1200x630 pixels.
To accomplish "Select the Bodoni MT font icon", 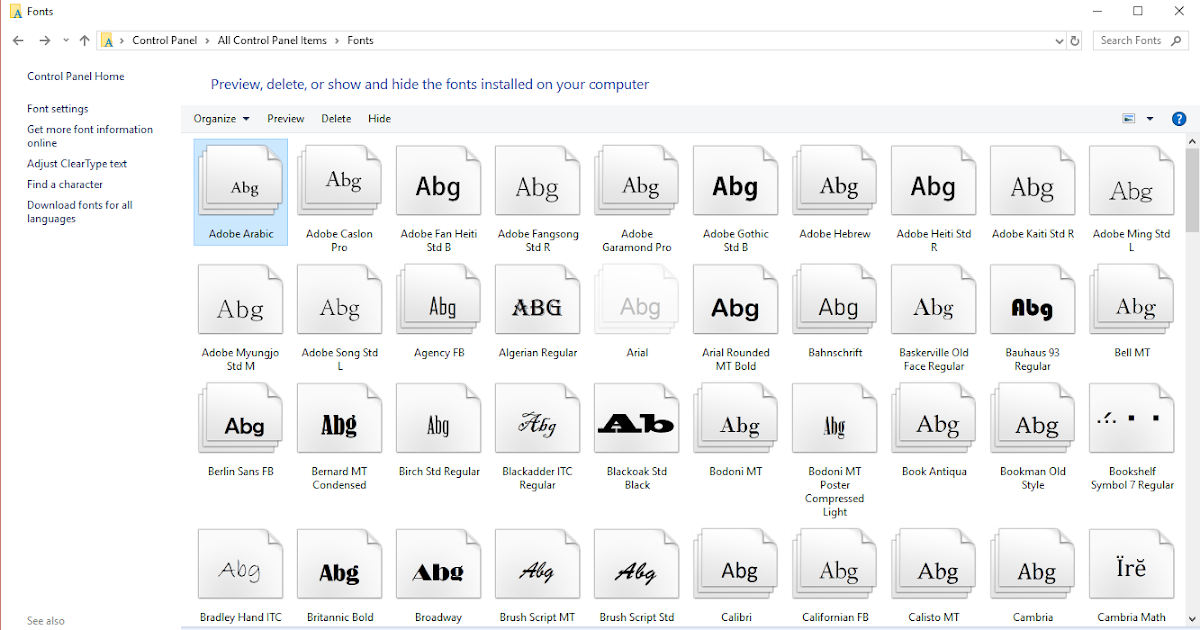I will tap(736, 420).
